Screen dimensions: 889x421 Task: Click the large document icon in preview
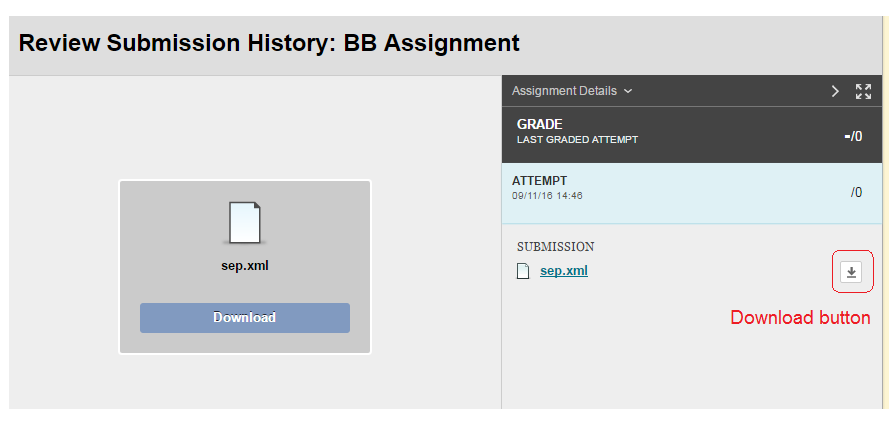pos(245,223)
